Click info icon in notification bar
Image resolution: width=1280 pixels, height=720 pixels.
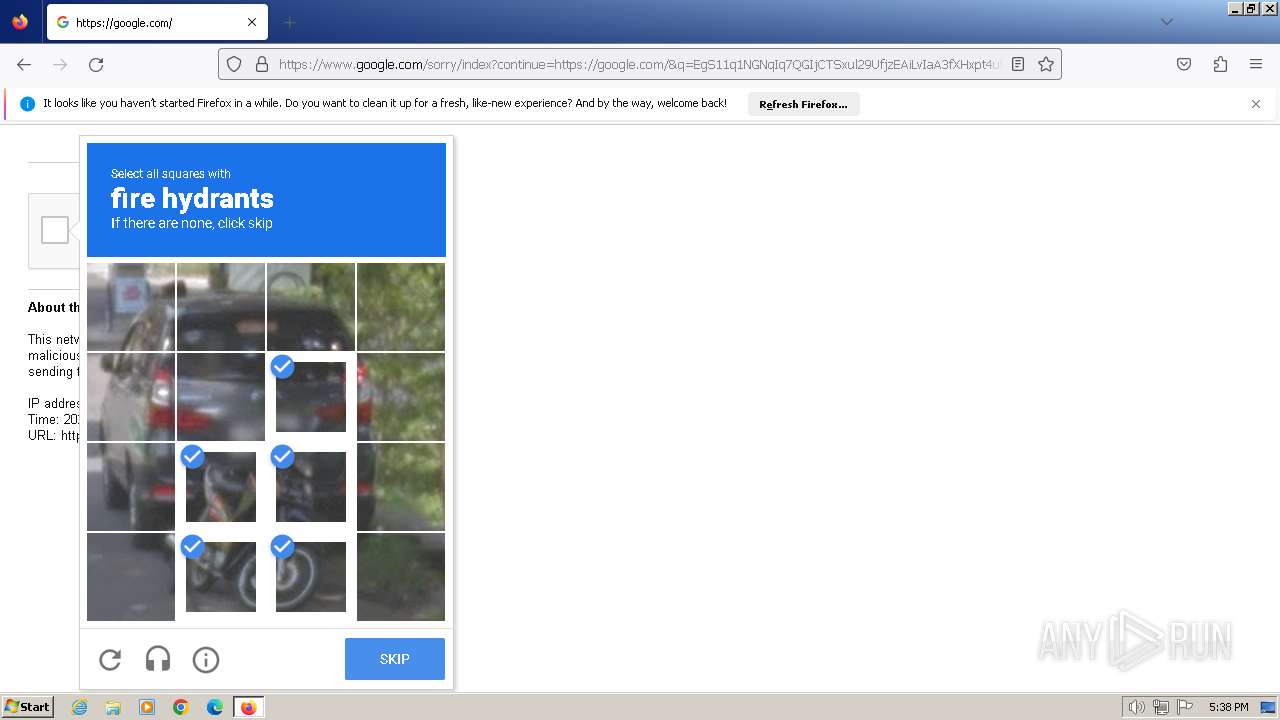[x=28, y=104]
